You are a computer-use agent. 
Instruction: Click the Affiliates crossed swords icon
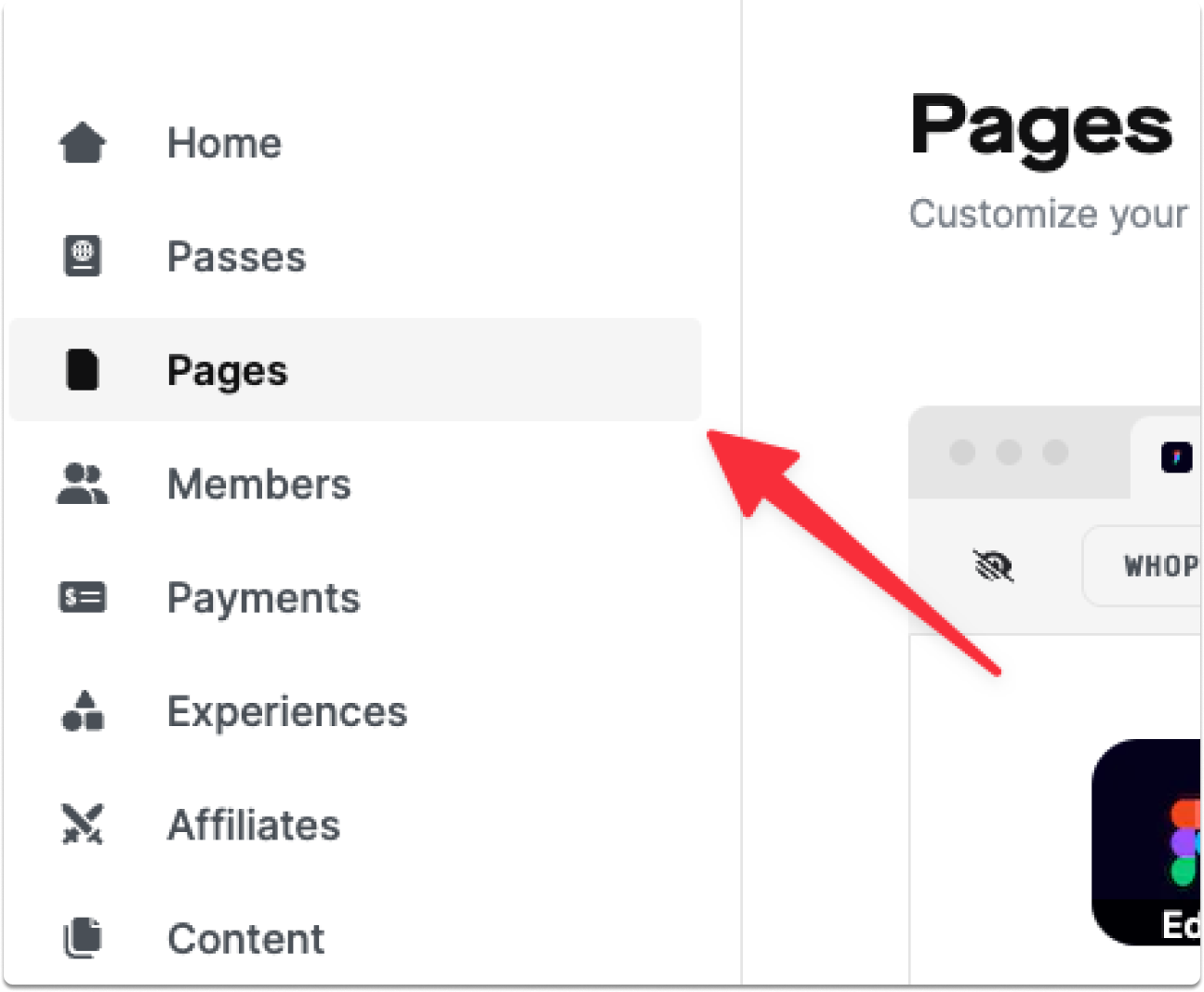(83, 824)
